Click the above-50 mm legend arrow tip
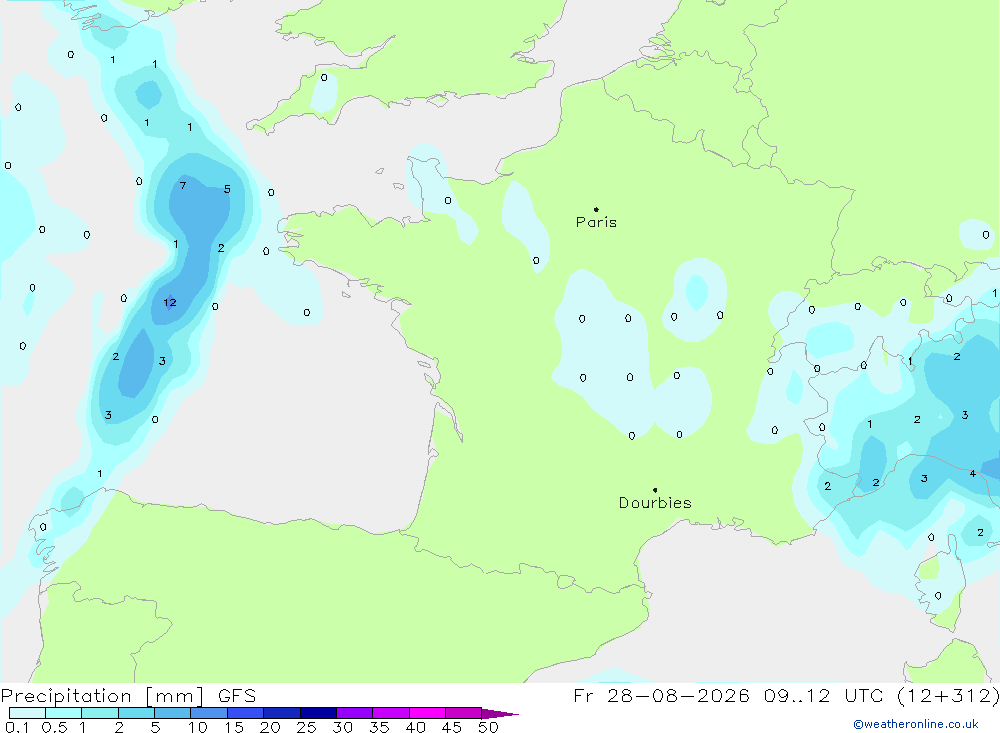 point(501,714)
